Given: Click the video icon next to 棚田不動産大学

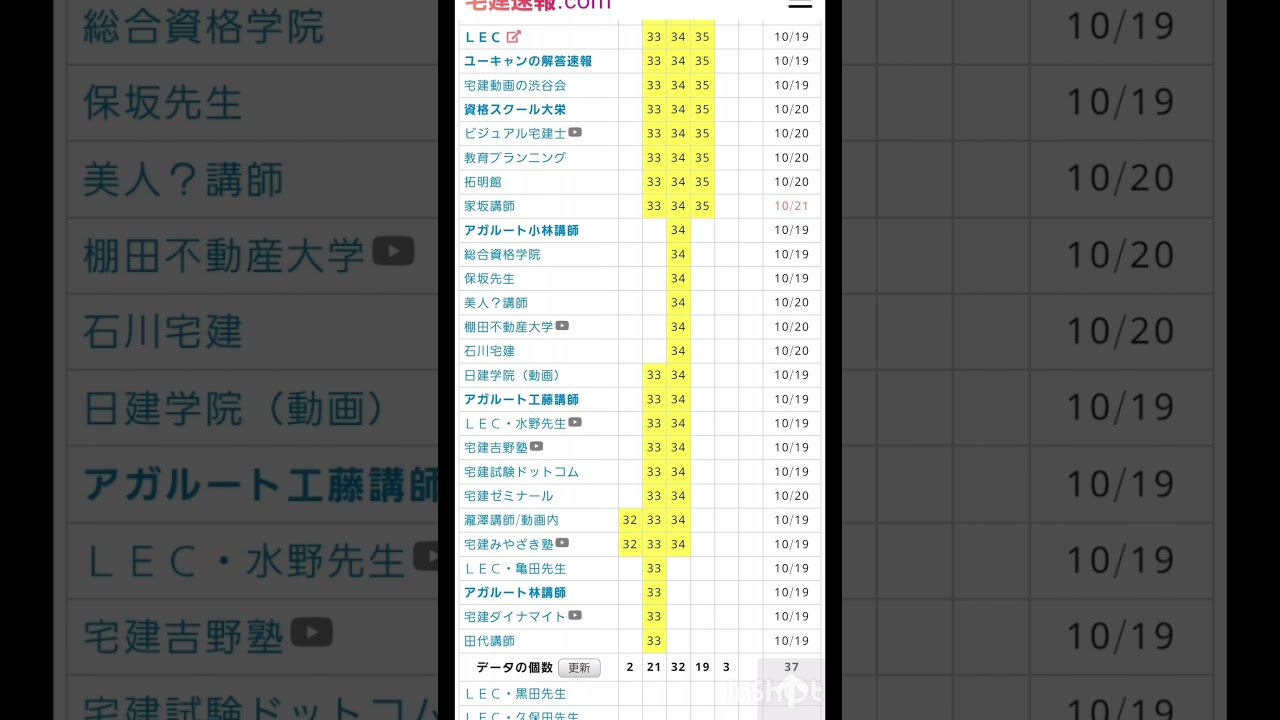Looking at the screenshot, I should pos(562,326).
